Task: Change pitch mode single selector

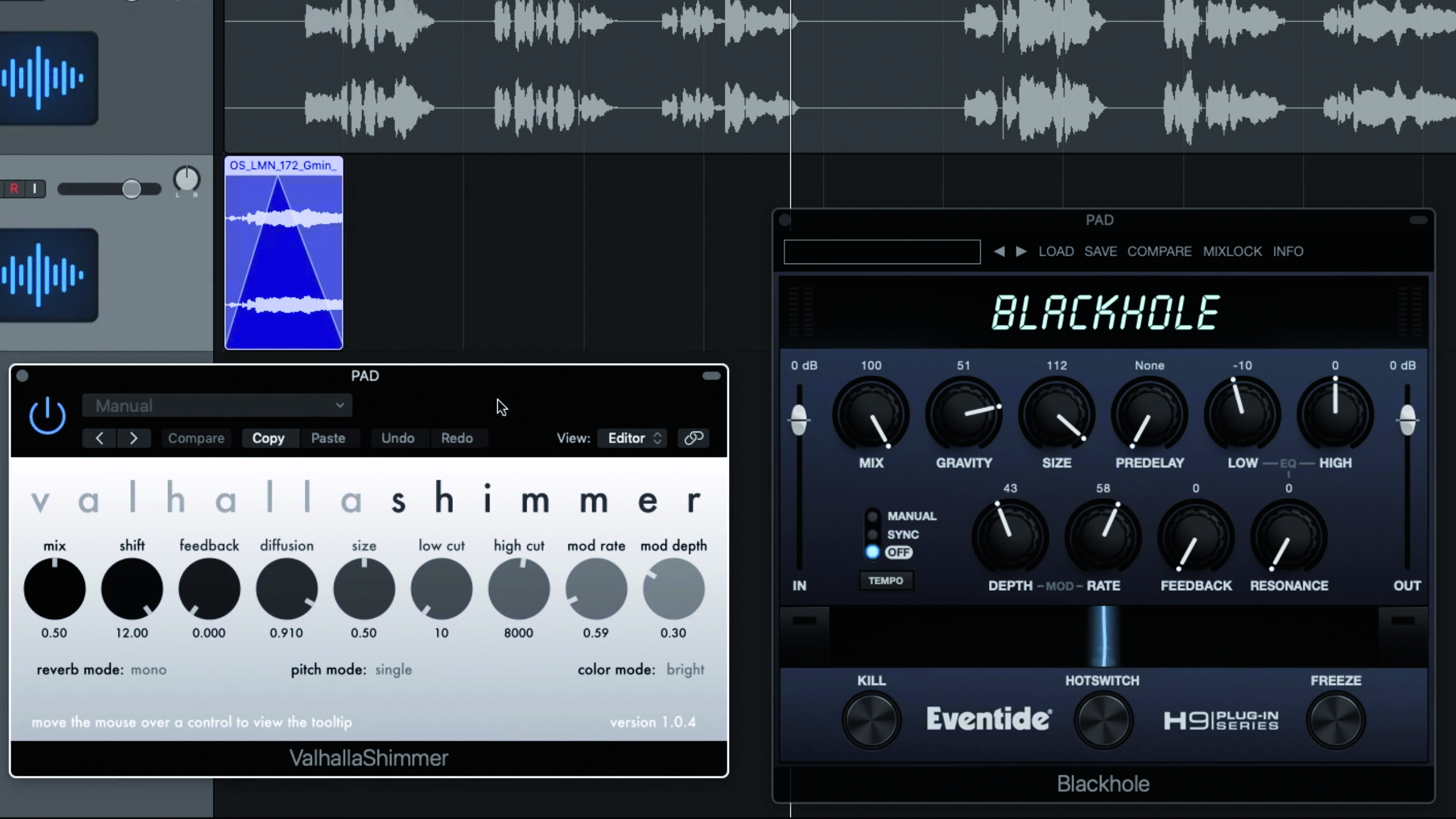Action: (393, 670)
